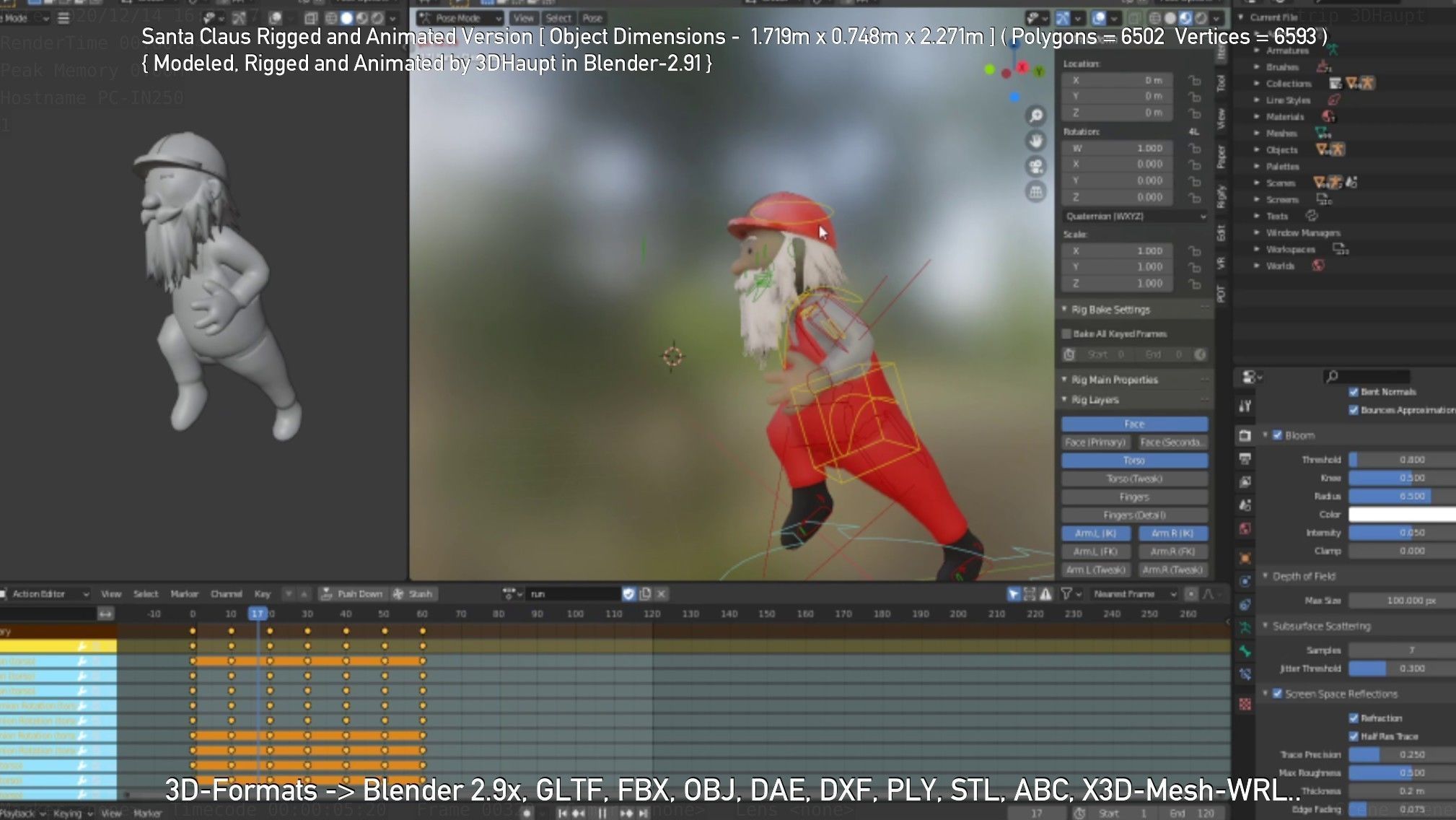
Task: Open Nearest Frame snapping dropdown
Action: [x=1134, y=594]
